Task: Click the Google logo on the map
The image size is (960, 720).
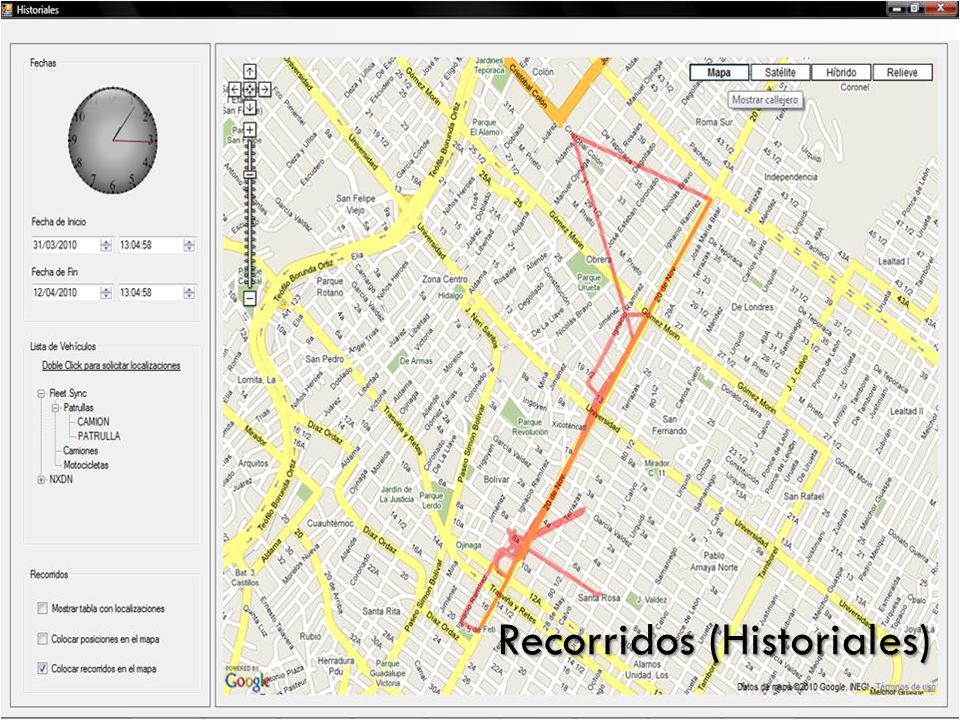Action: [x=247, y=681]
